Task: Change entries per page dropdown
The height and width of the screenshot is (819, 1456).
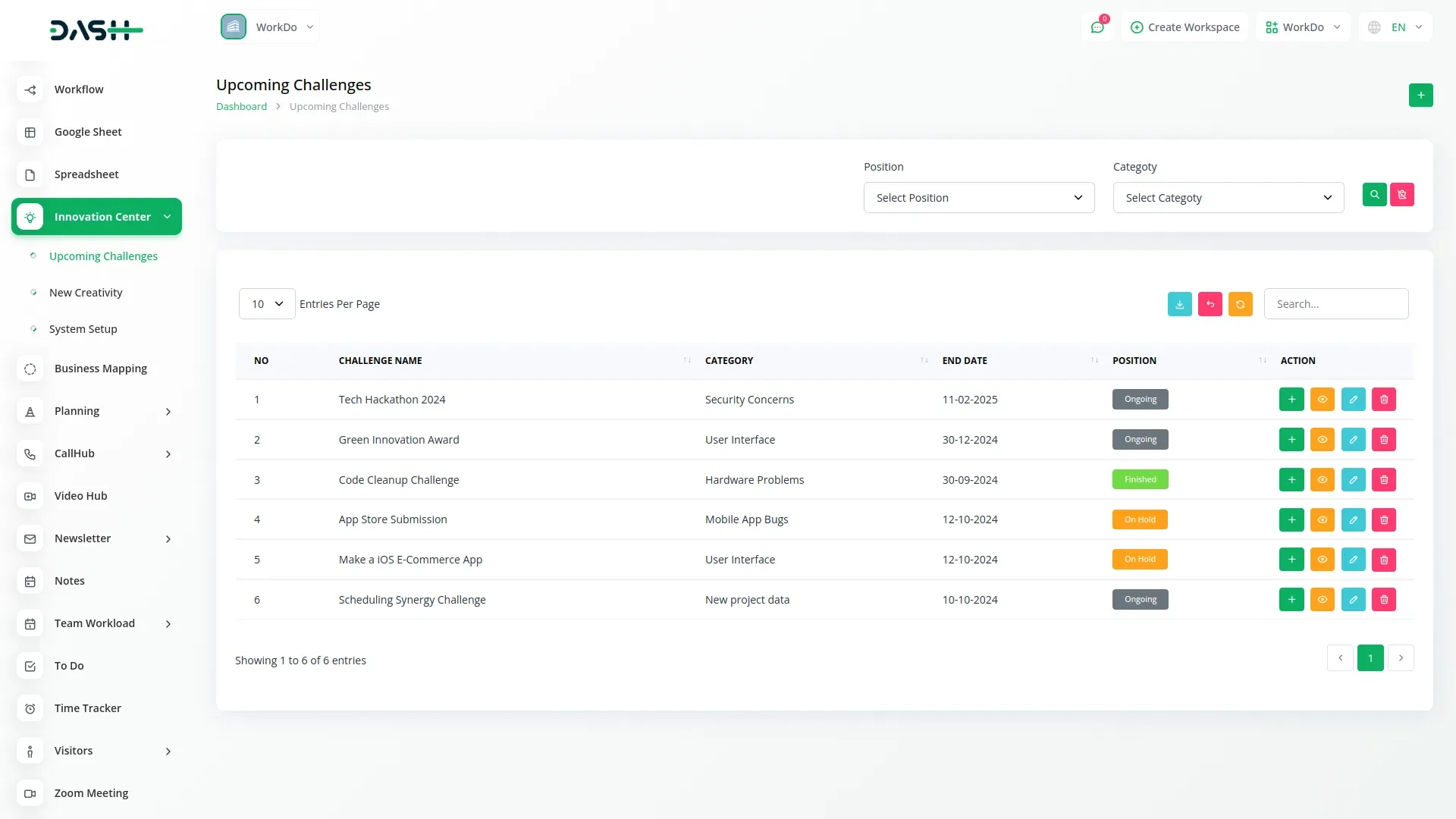Action: click(267, 304)
